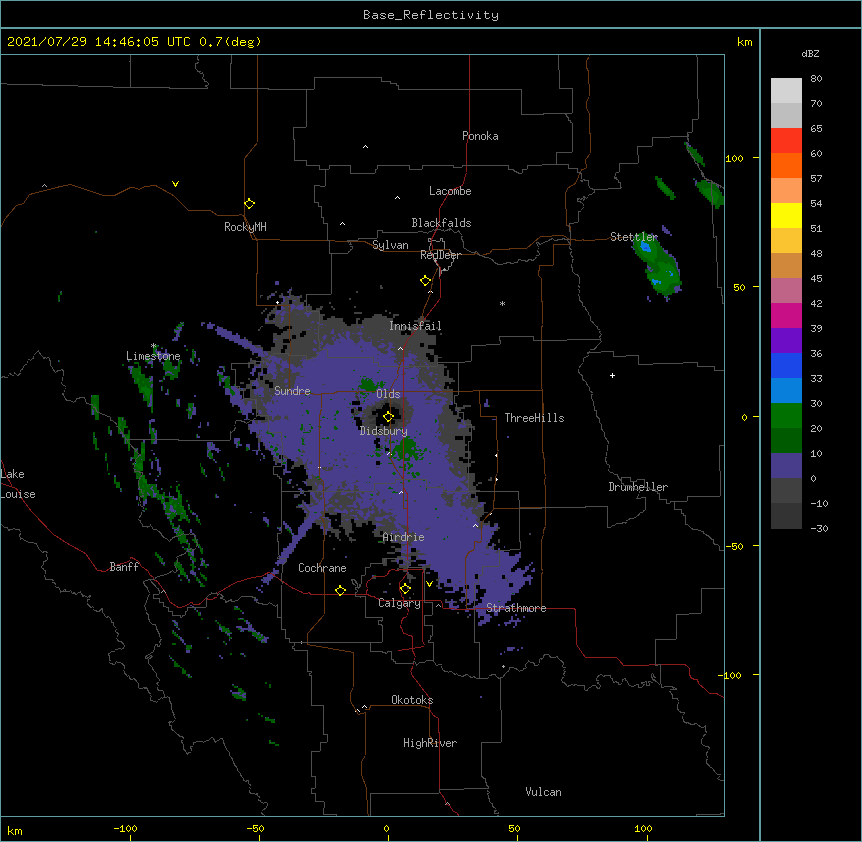Viewport: 862px width, 842px height.
Task: Click the yellow diamond marker south of RedDeer
Action: click(x=425, y=281)
